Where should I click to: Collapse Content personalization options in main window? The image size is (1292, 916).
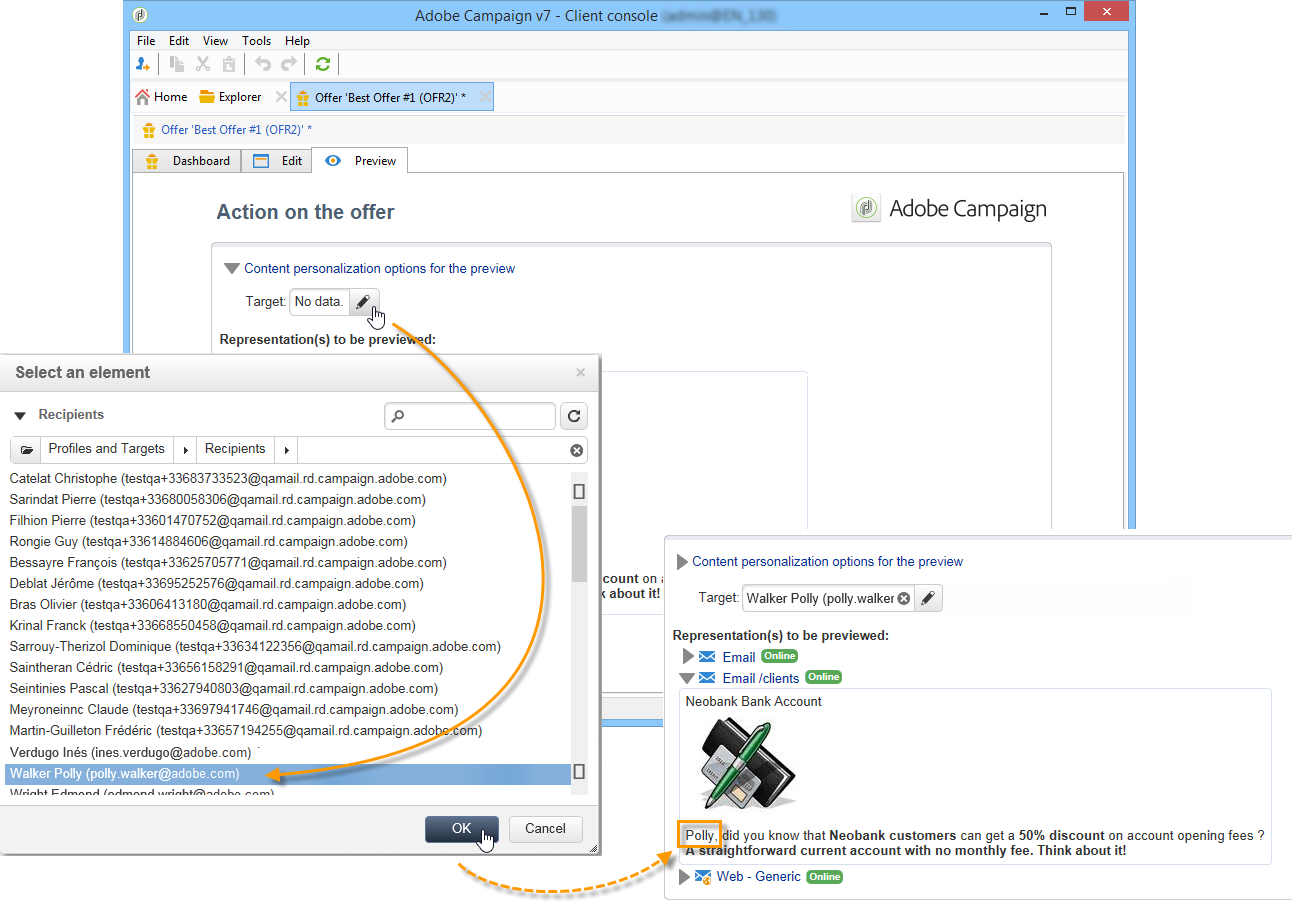[x=232, y=268]
